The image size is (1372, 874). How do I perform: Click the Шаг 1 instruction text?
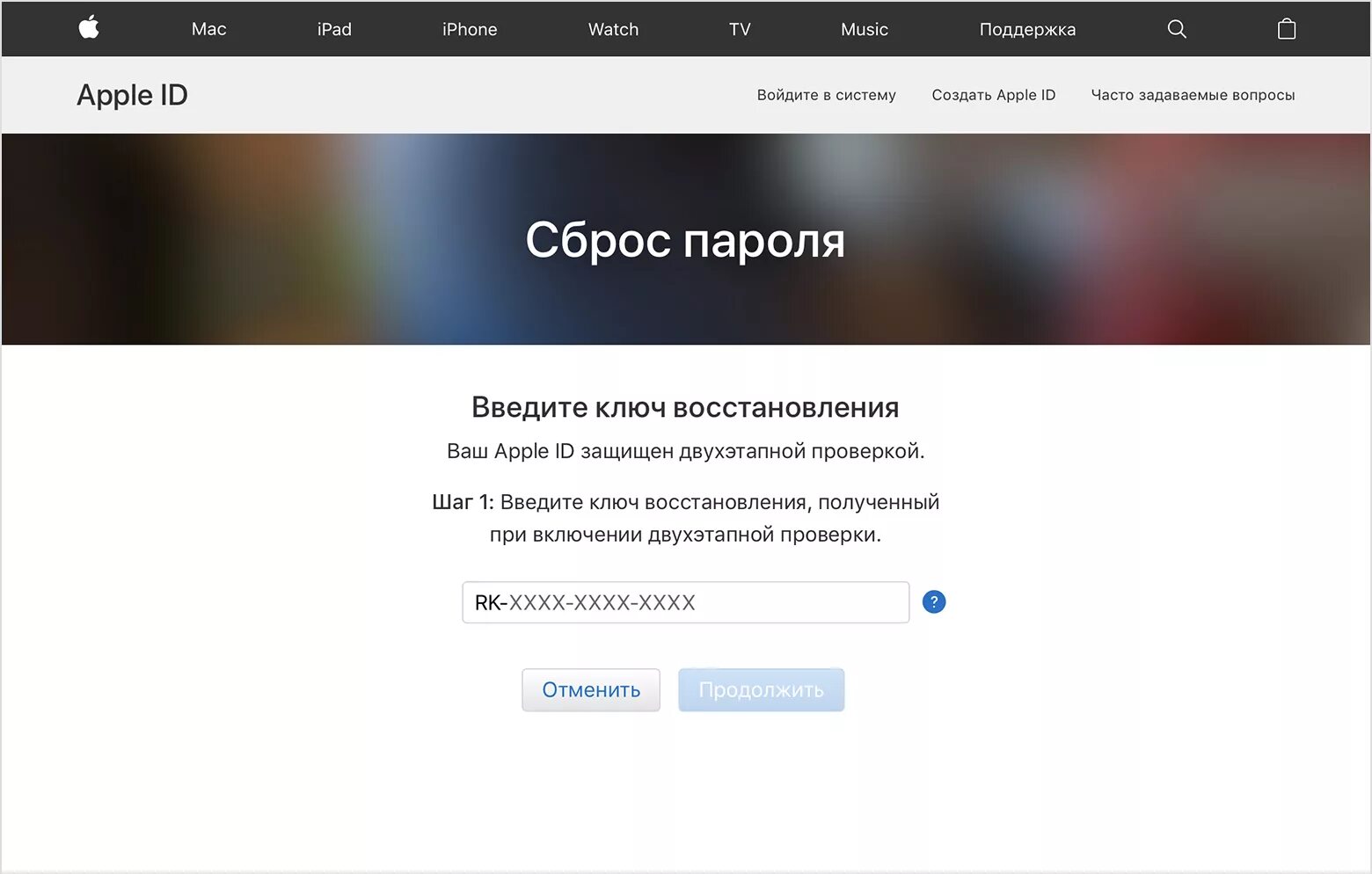[685, 518]
